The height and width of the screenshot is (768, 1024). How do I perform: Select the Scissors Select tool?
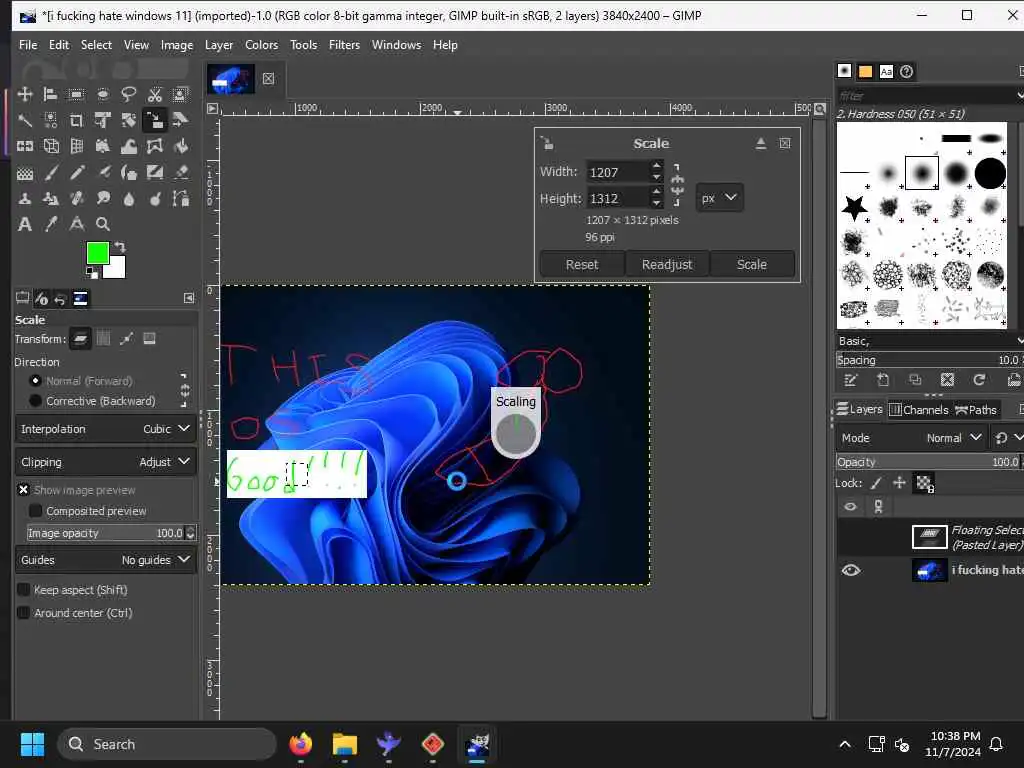point(155,94)
